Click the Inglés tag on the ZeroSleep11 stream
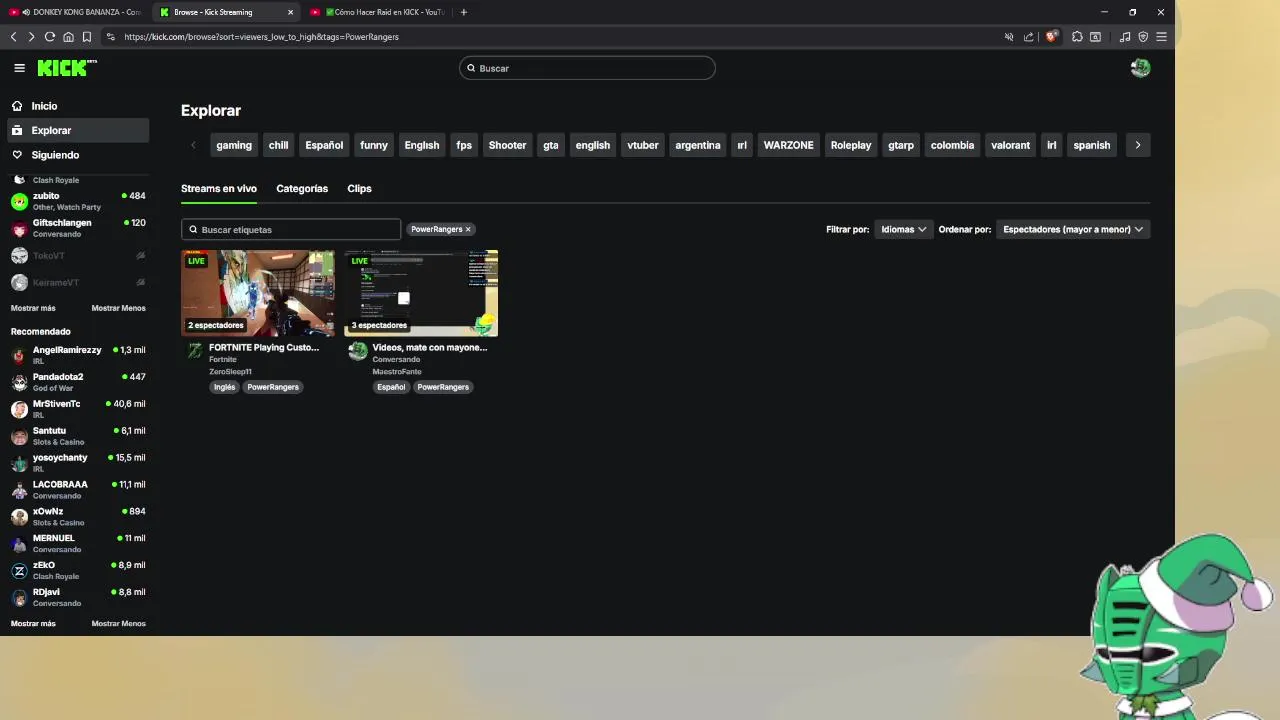1280x720 pixels. coord(224,387)
